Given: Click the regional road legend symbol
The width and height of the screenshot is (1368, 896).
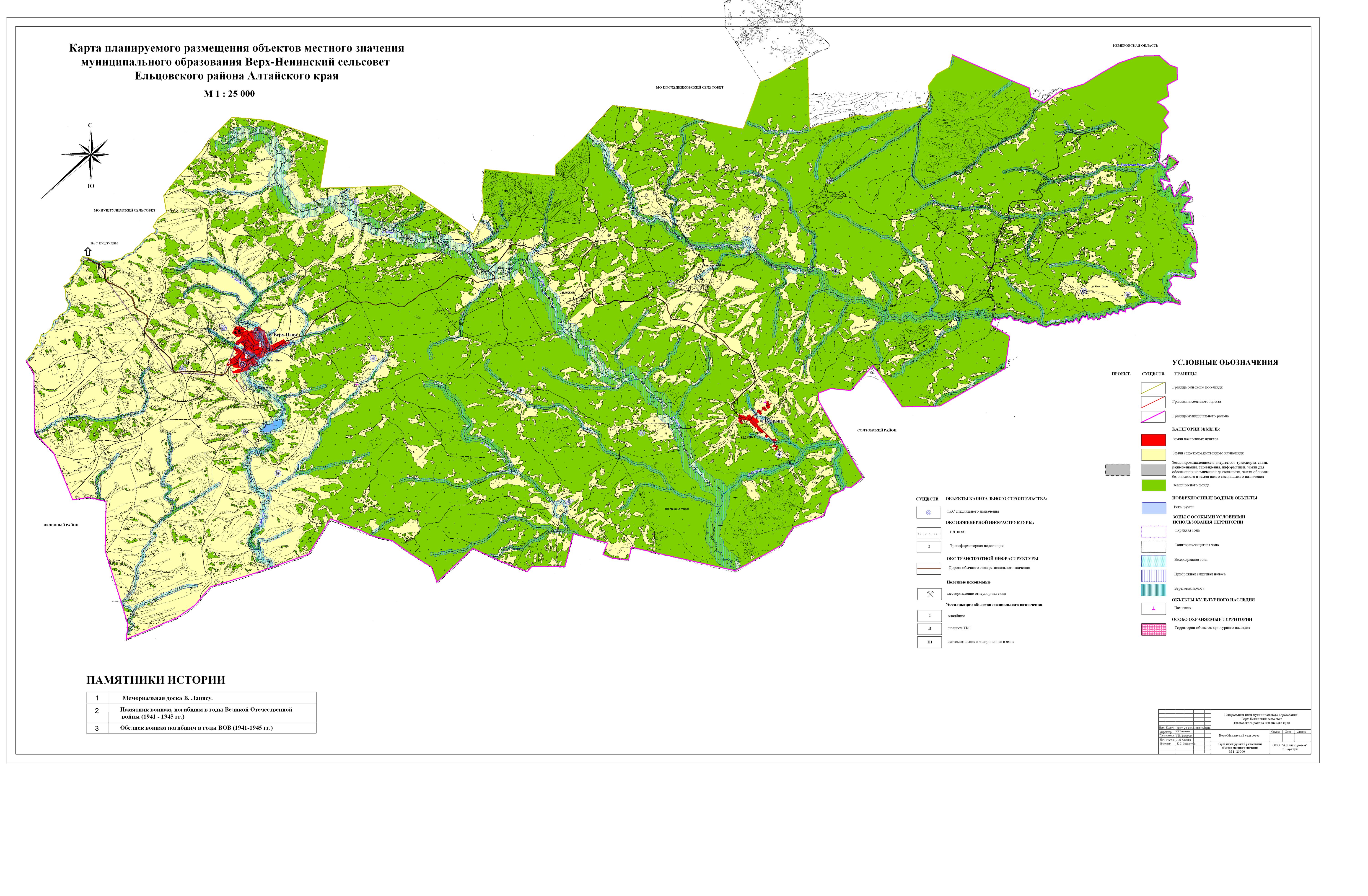Looking at the screenshot, I should point(929,568).
